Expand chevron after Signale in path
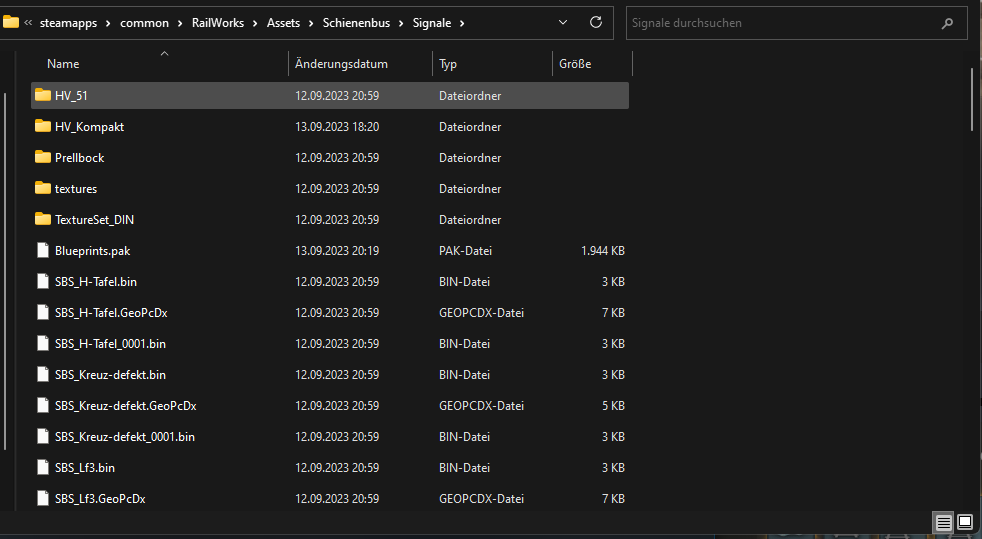Image resolution: width=982 pixels, height=539 pixels. pos(463,23)
